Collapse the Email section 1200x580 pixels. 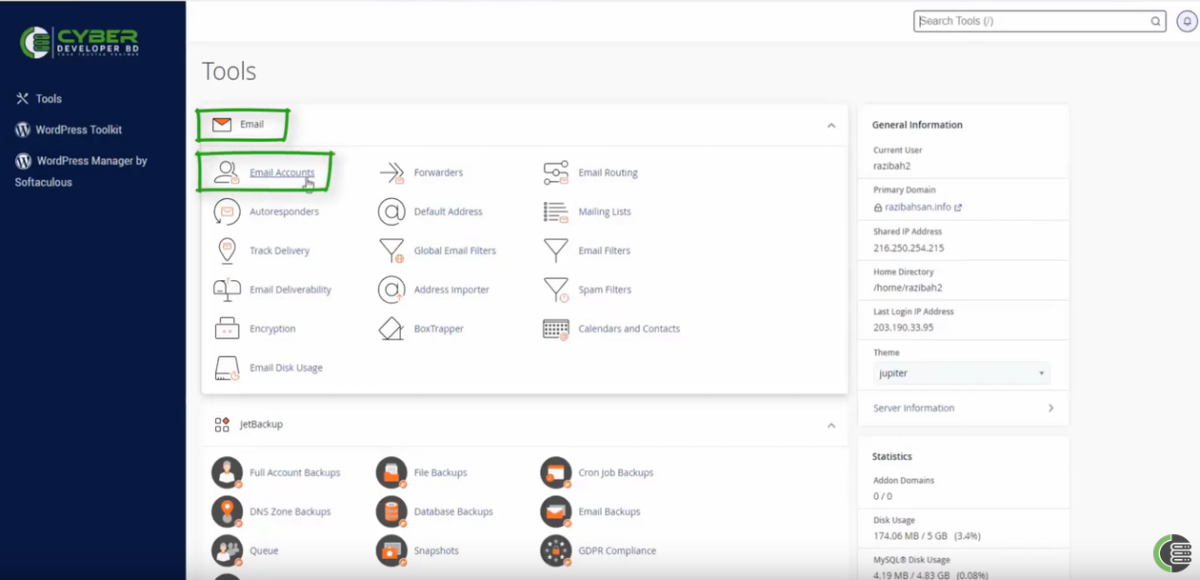click(830, 126)
